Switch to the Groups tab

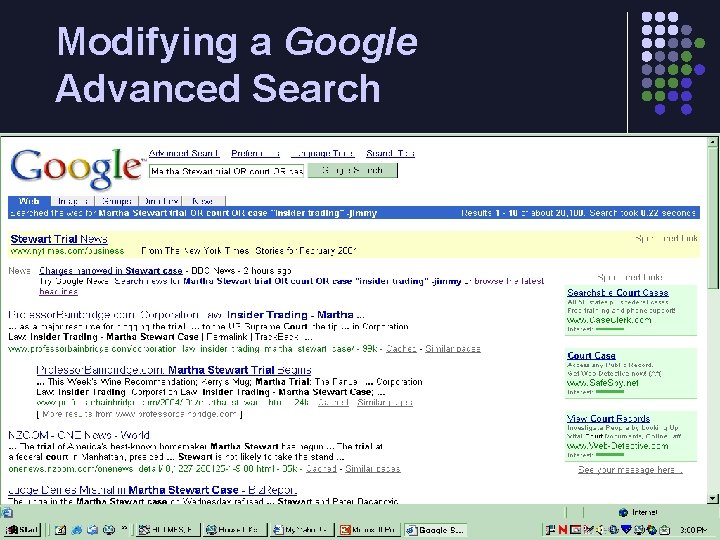coord(117,201)
